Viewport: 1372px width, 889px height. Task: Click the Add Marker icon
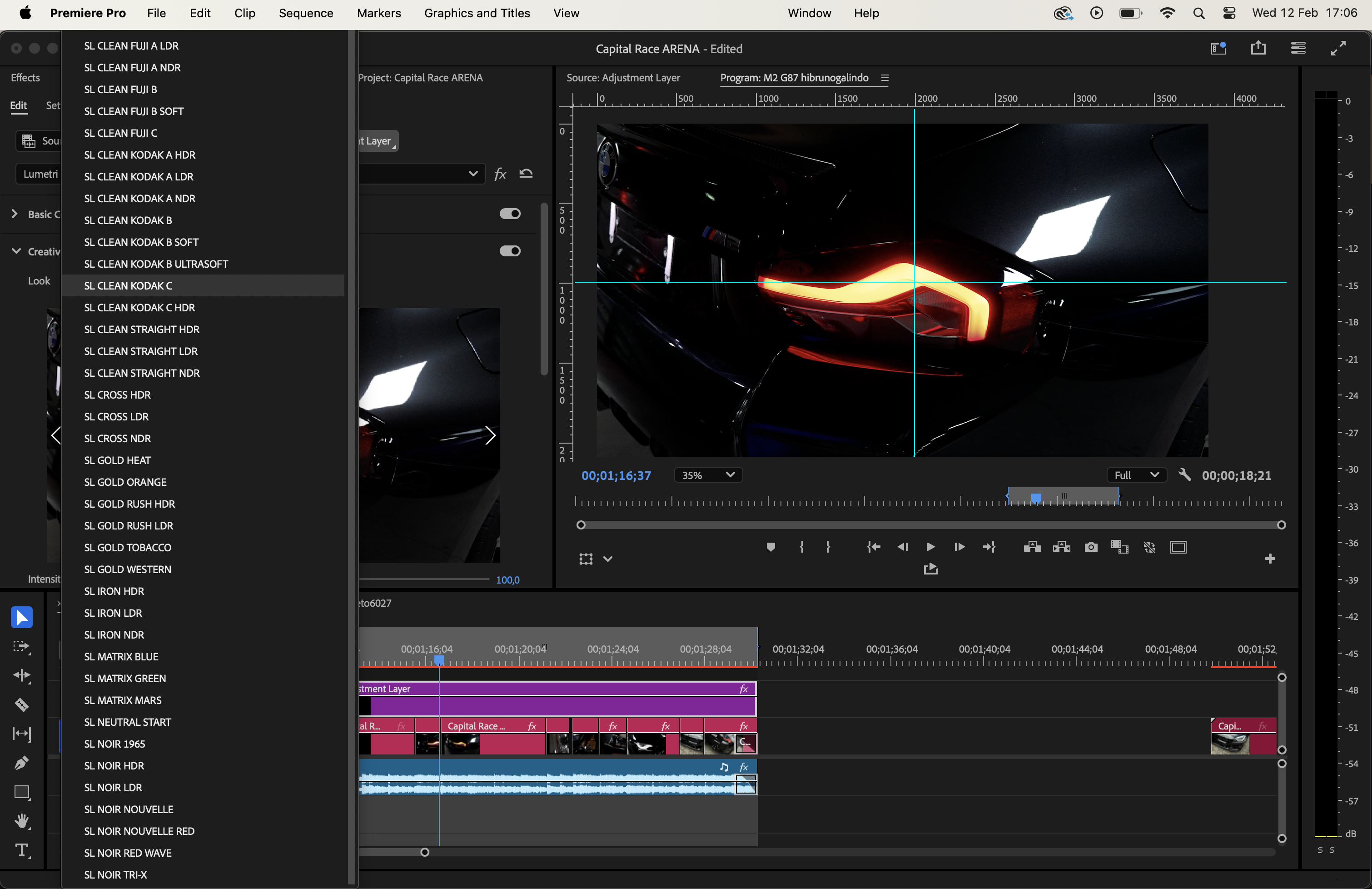[770, 547]
